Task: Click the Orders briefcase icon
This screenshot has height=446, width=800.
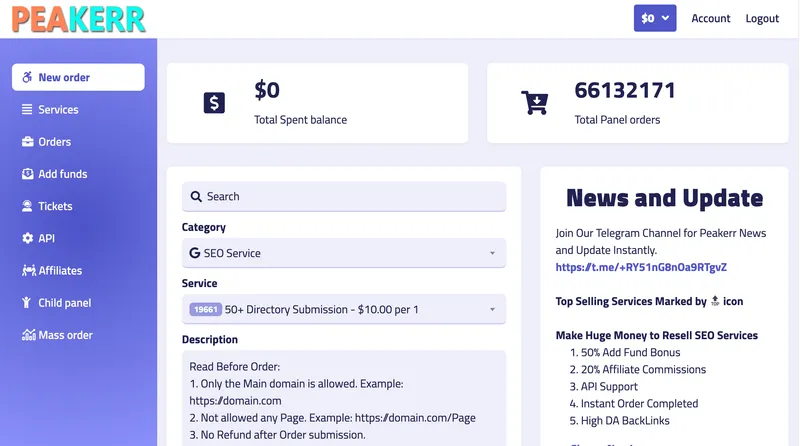Action: click(28, 141)
